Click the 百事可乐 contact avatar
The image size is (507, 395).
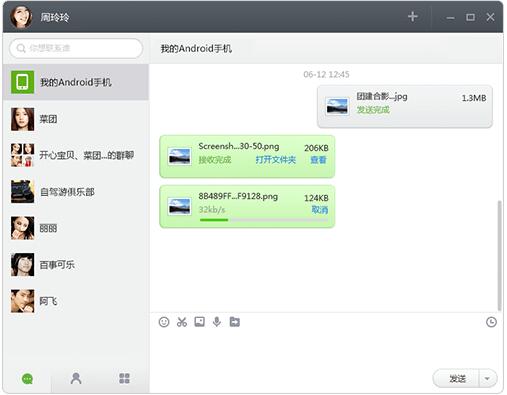click(x=22, y=265)
